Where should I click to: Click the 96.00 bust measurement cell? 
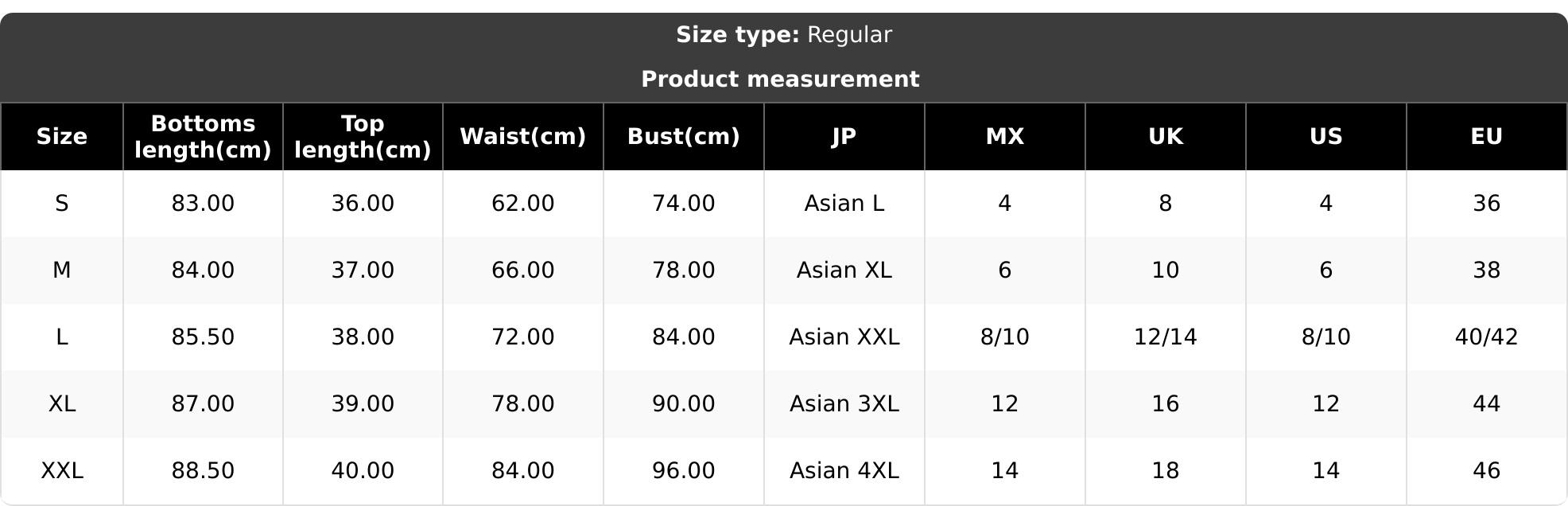pyautogui.click(x=684, y=471)
